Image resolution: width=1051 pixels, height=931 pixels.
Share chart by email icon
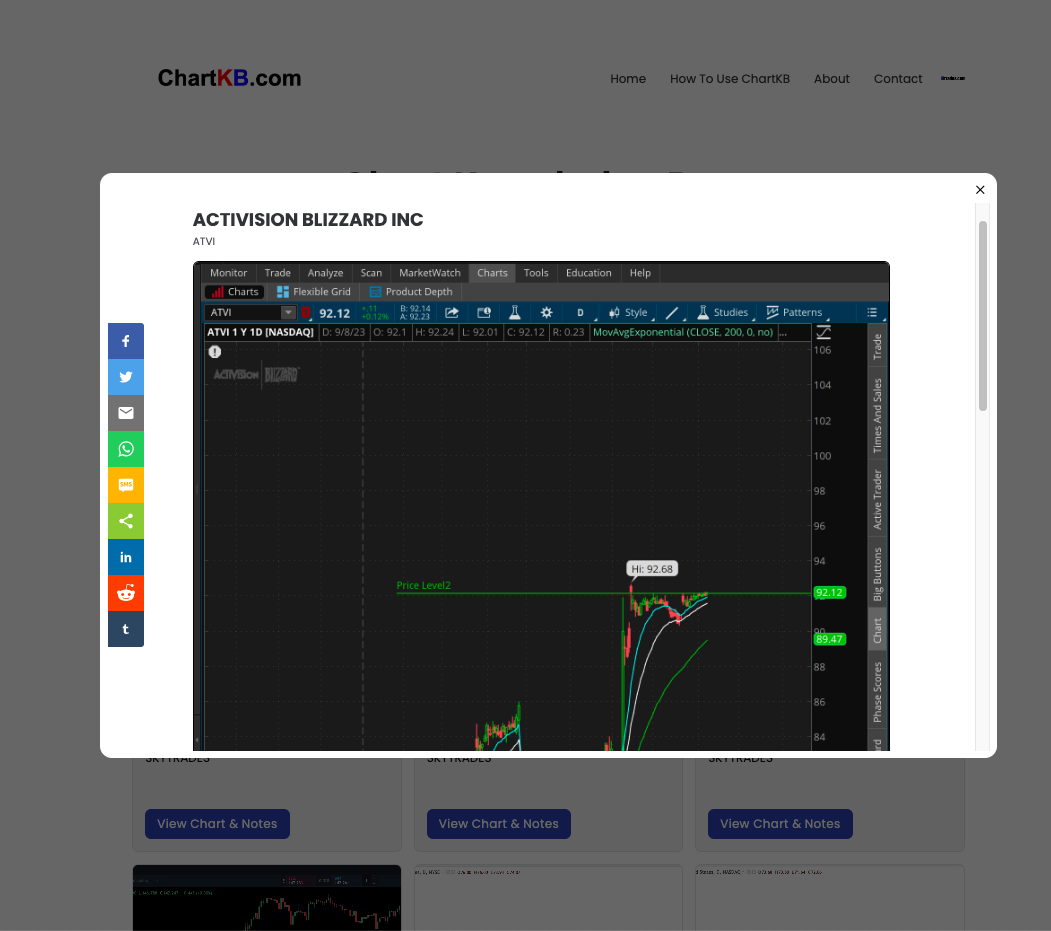tap(125, 413)
